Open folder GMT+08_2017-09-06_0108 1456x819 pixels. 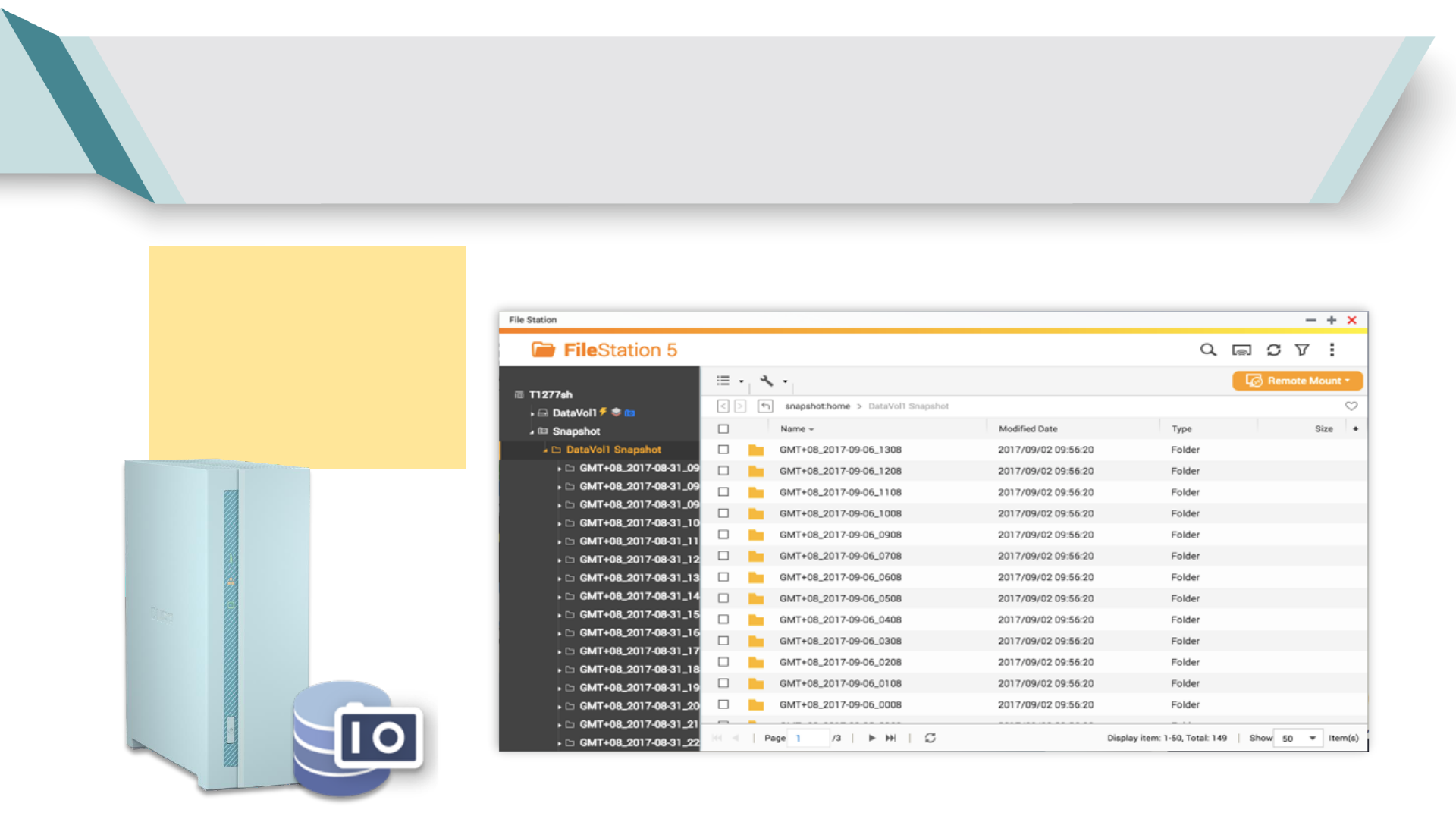[x=840, y=683]
